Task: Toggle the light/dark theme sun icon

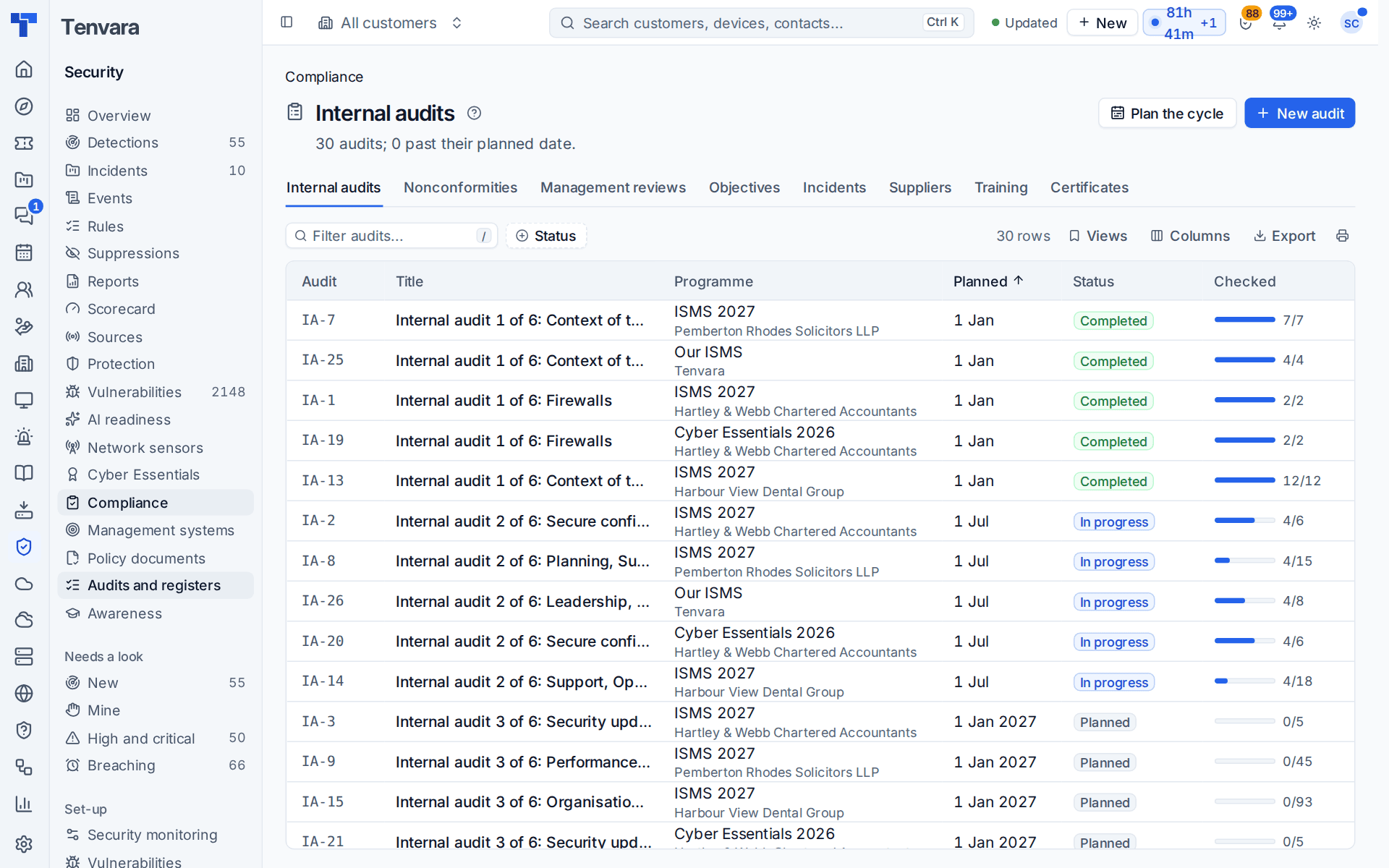Action: tap(1314, 23)
